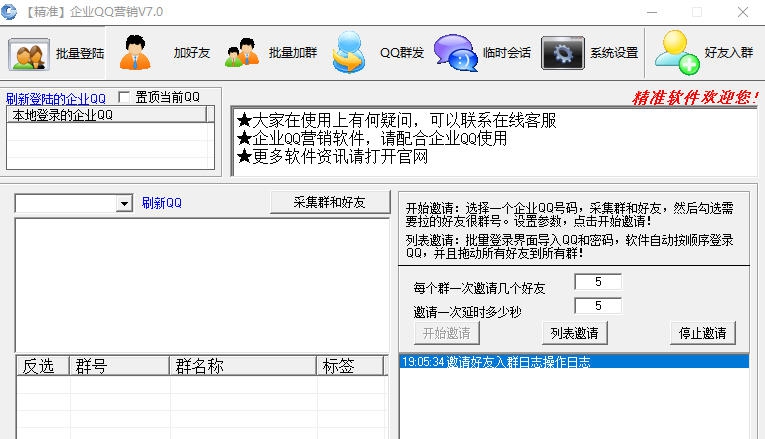
Task: Switch to 加好友 tab label
Action: tap(192, 53)
